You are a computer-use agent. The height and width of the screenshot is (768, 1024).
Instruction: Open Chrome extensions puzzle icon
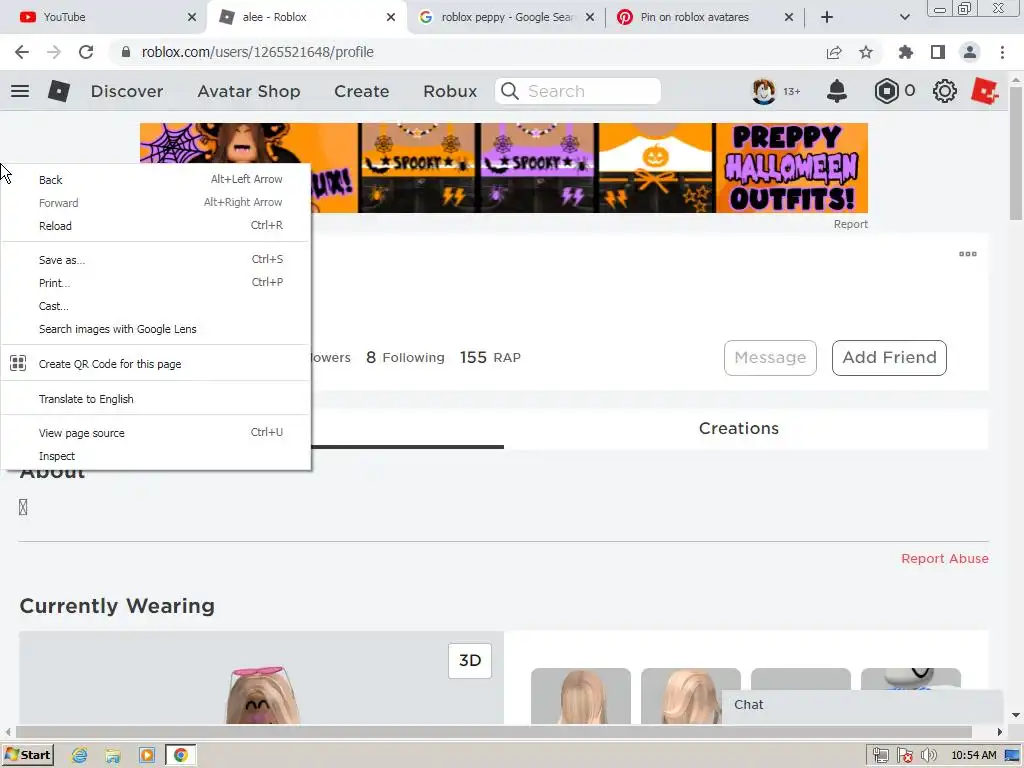pyautogui.click(x=906, y=52)
